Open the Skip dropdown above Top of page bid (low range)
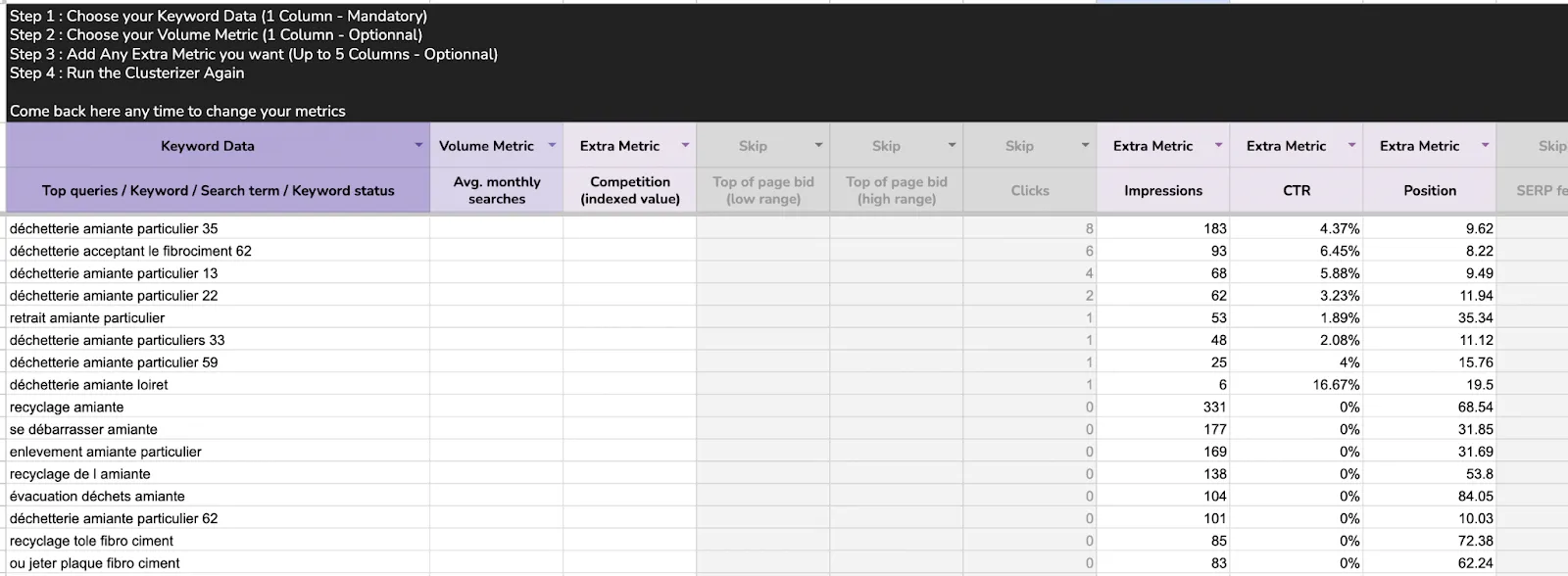Image resolution: width=1568 pixels, height=576 pixels. pyautogui.click(x=818, y=145)
